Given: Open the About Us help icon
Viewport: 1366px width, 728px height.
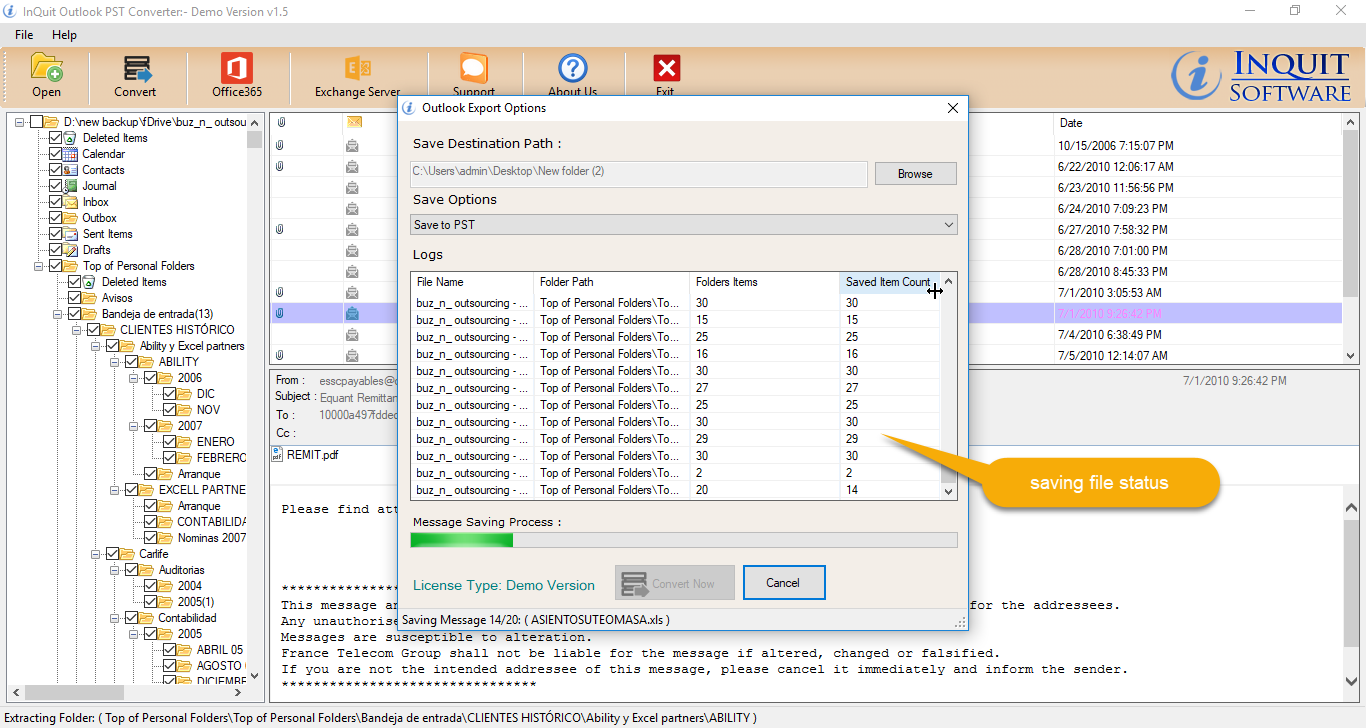Looking at the screenshot, I should [573, 68].
